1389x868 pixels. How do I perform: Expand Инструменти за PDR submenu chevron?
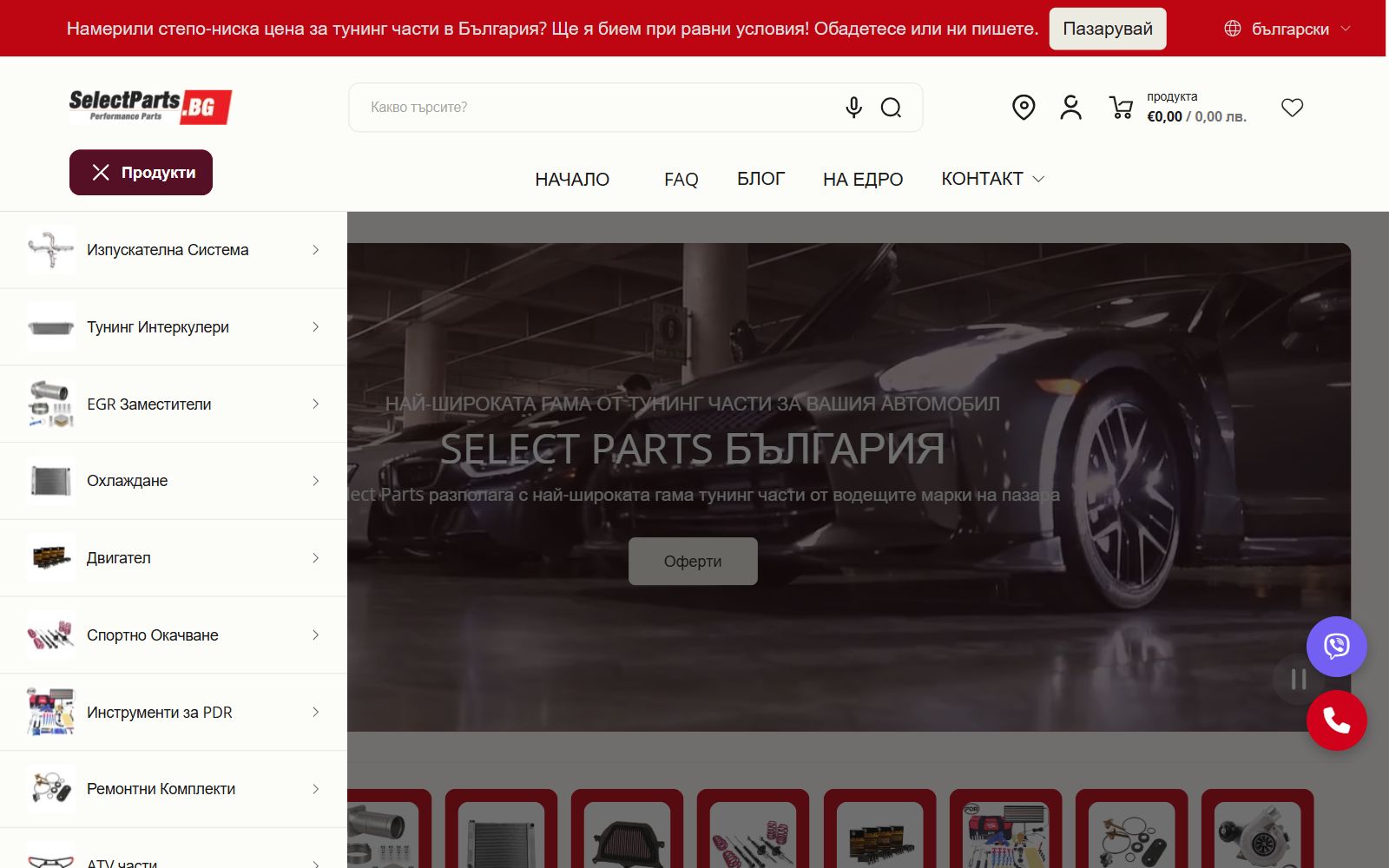(315, 712)
